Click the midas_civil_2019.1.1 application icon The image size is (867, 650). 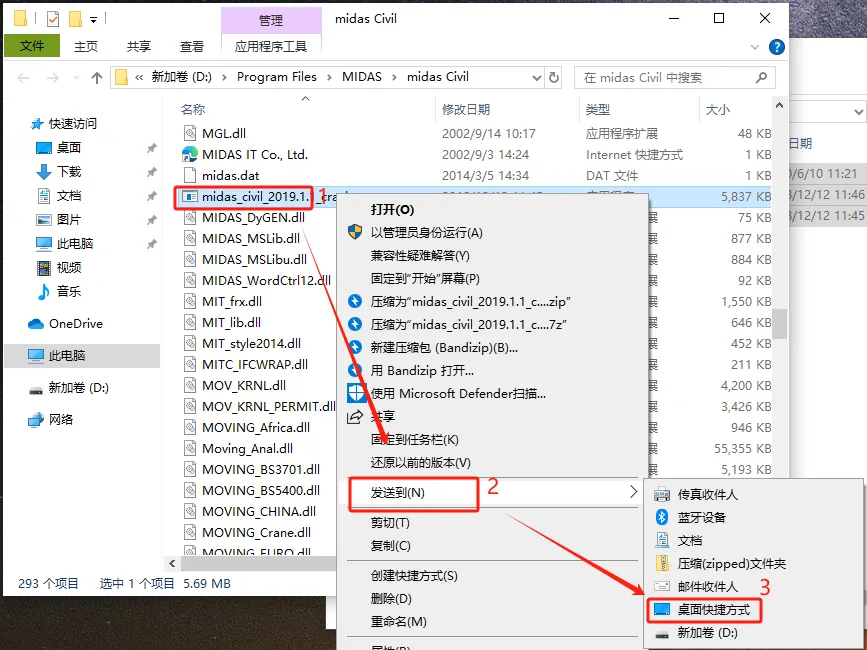coord(190,197)
